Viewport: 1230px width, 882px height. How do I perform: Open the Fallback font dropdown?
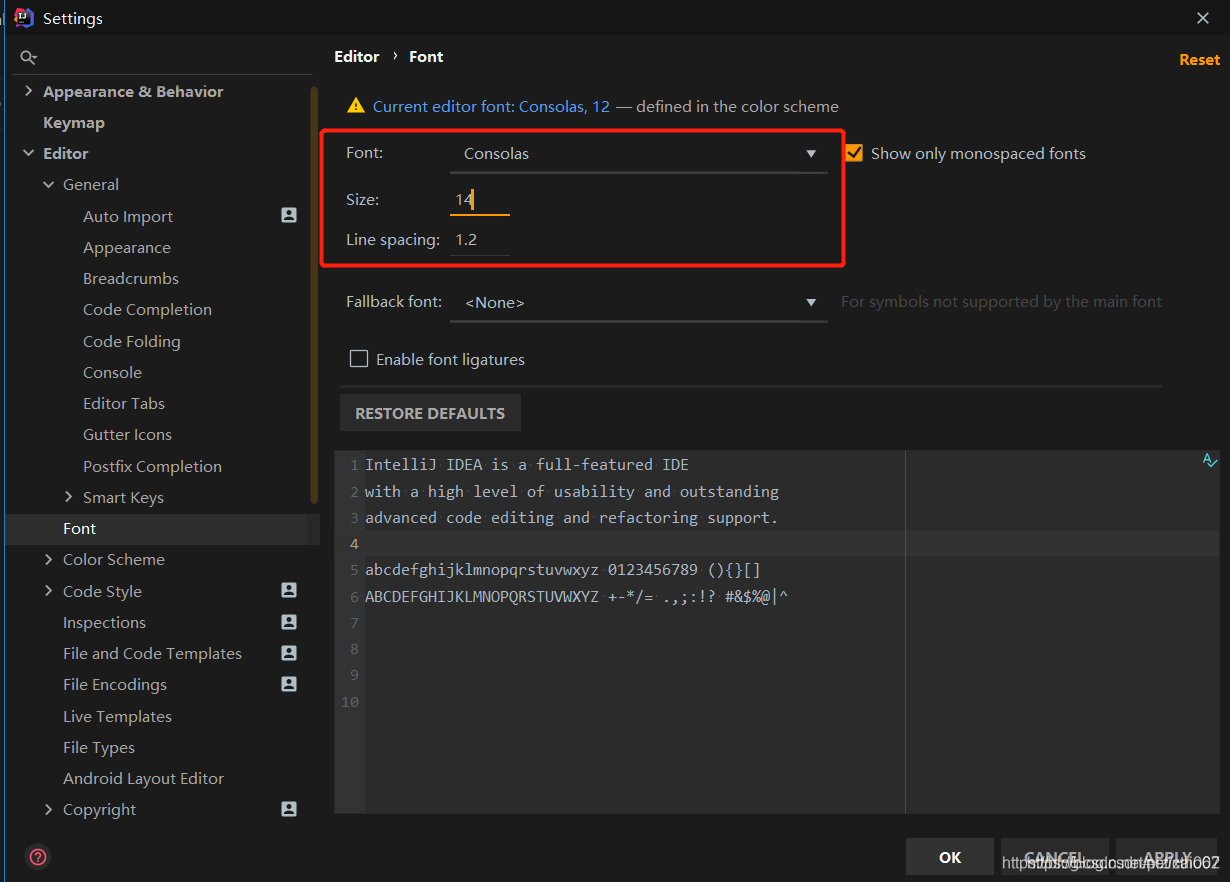(x=639, y=302)
